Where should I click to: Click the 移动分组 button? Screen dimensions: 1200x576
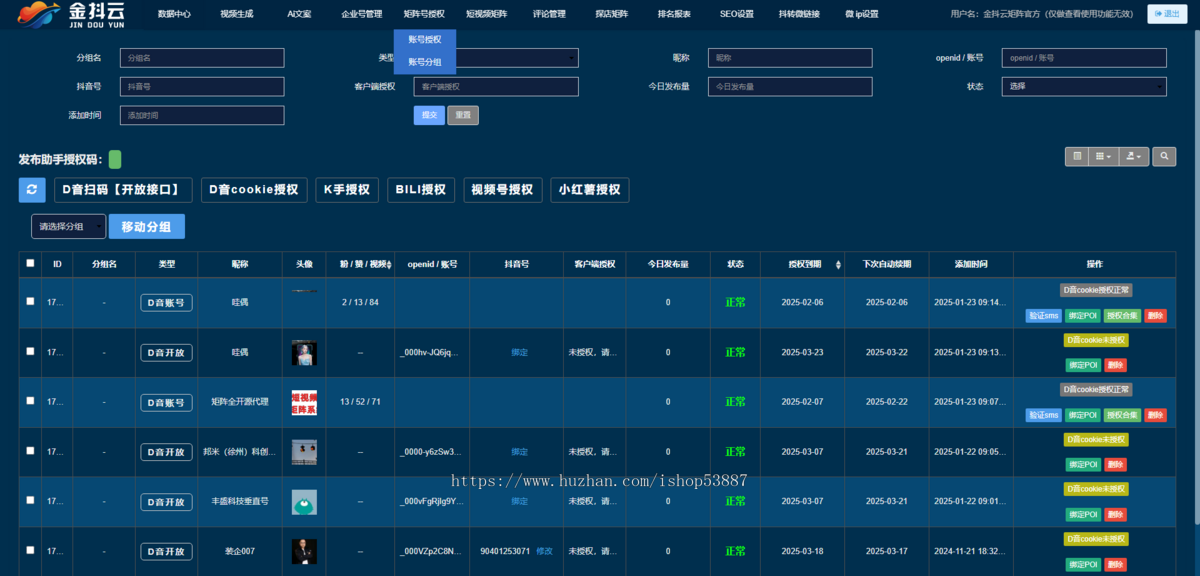(x=146, y=227)
